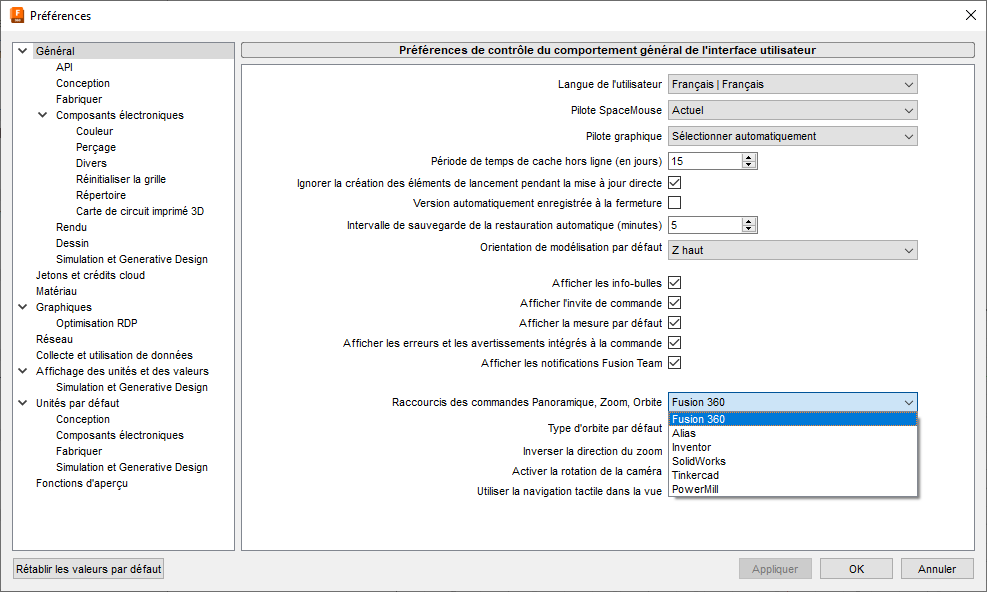The height and width of the screenshot is (592, 987).
Task: Open the Couleur settings
Action: 94,131
